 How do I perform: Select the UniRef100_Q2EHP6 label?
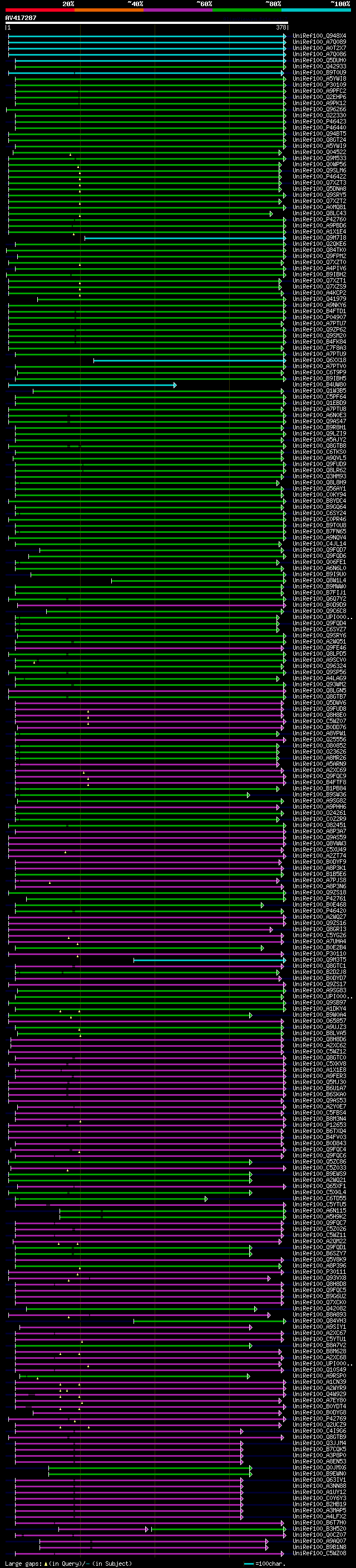pos(319,97)
